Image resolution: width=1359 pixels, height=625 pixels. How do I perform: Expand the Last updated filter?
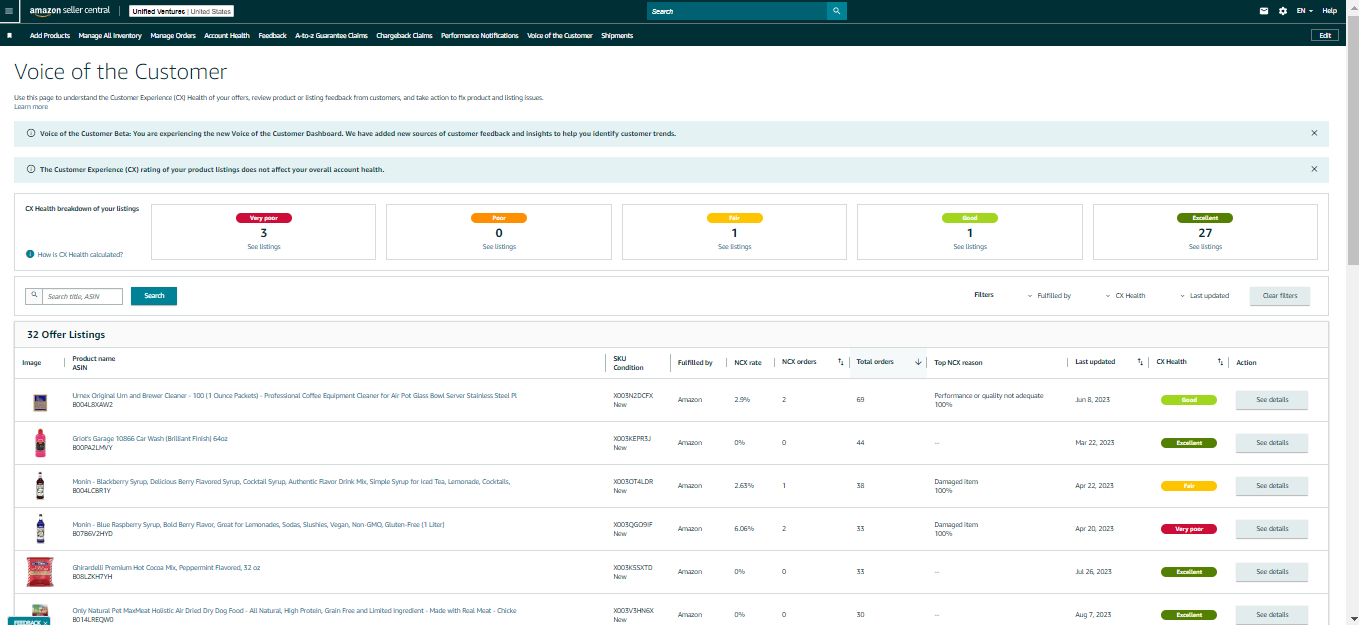pos(1205,296)
